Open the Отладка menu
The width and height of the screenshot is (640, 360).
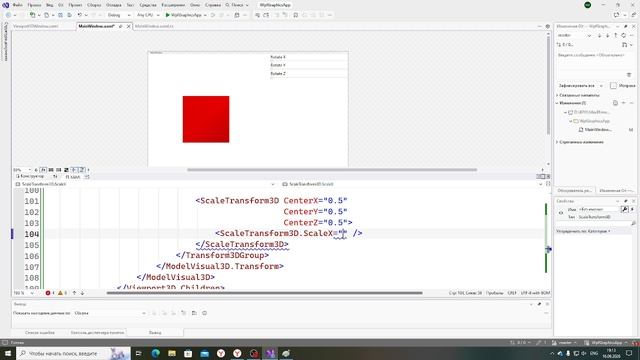[x=113, y=5]
